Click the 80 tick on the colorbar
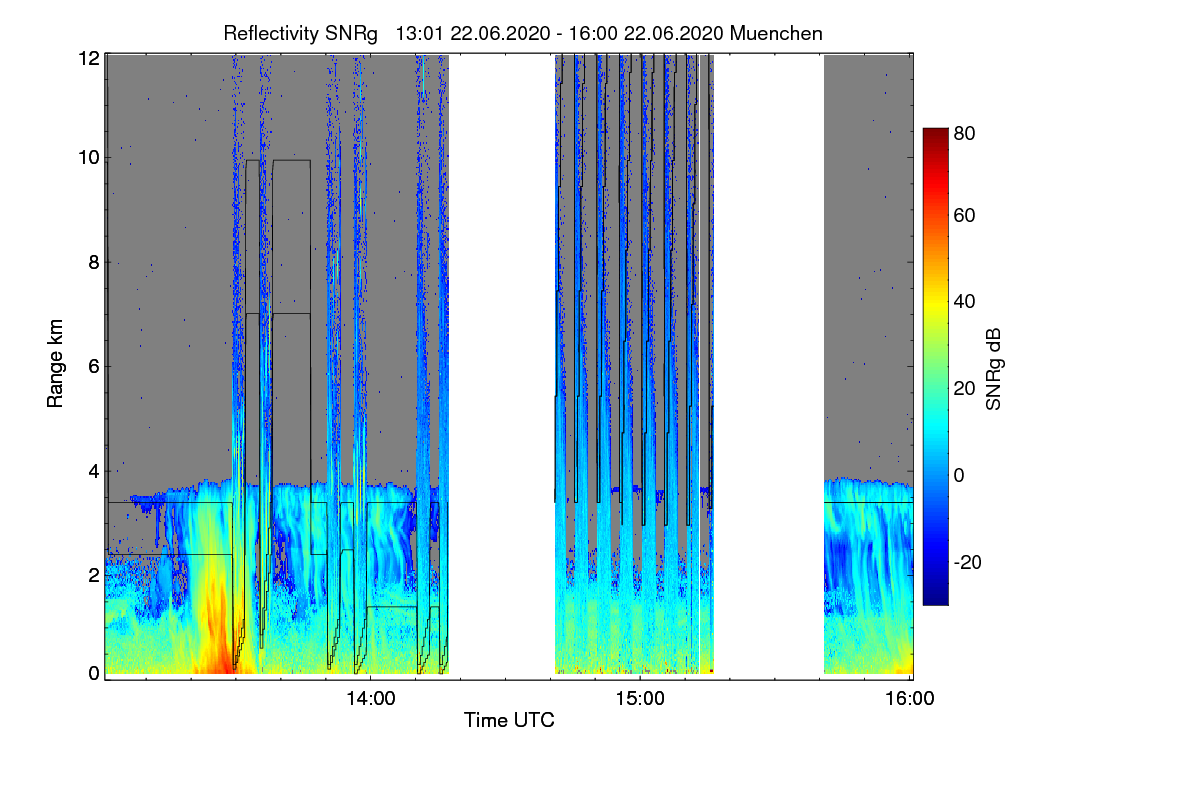Viewport: 1200px width, 800px height. tap(965, 132)
